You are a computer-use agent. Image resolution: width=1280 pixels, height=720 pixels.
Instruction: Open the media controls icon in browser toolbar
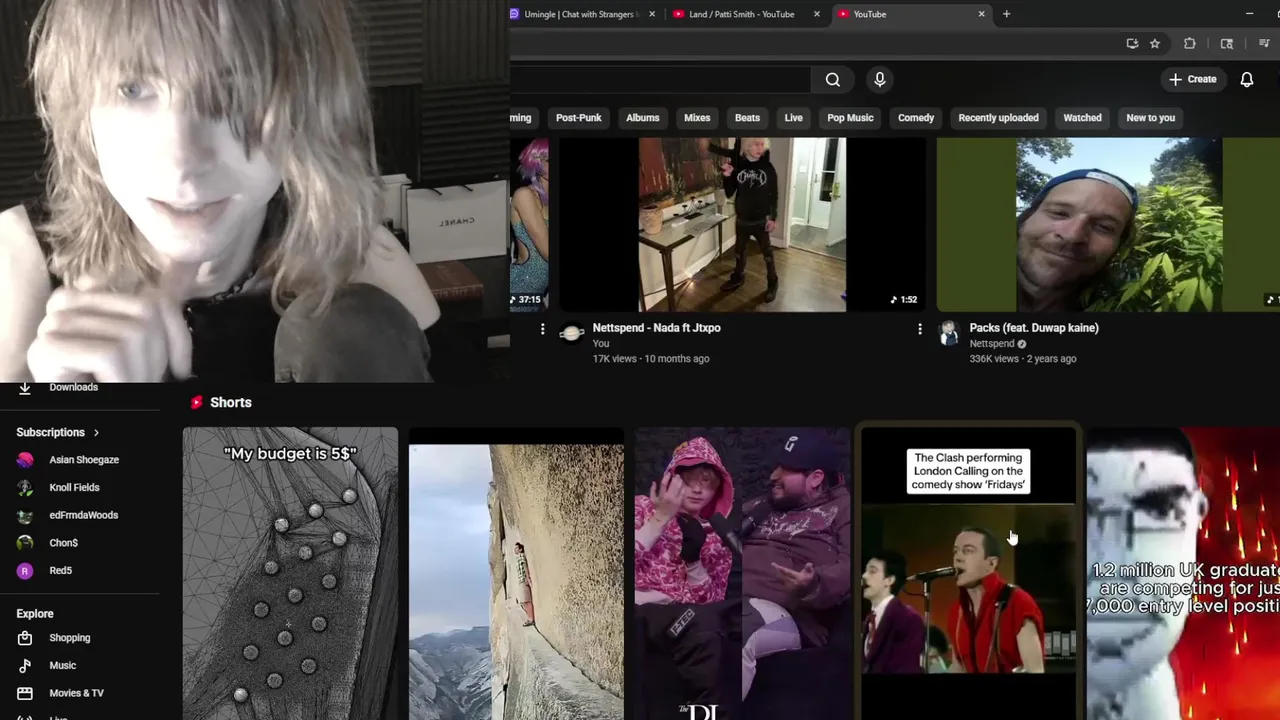point(1264,44)
